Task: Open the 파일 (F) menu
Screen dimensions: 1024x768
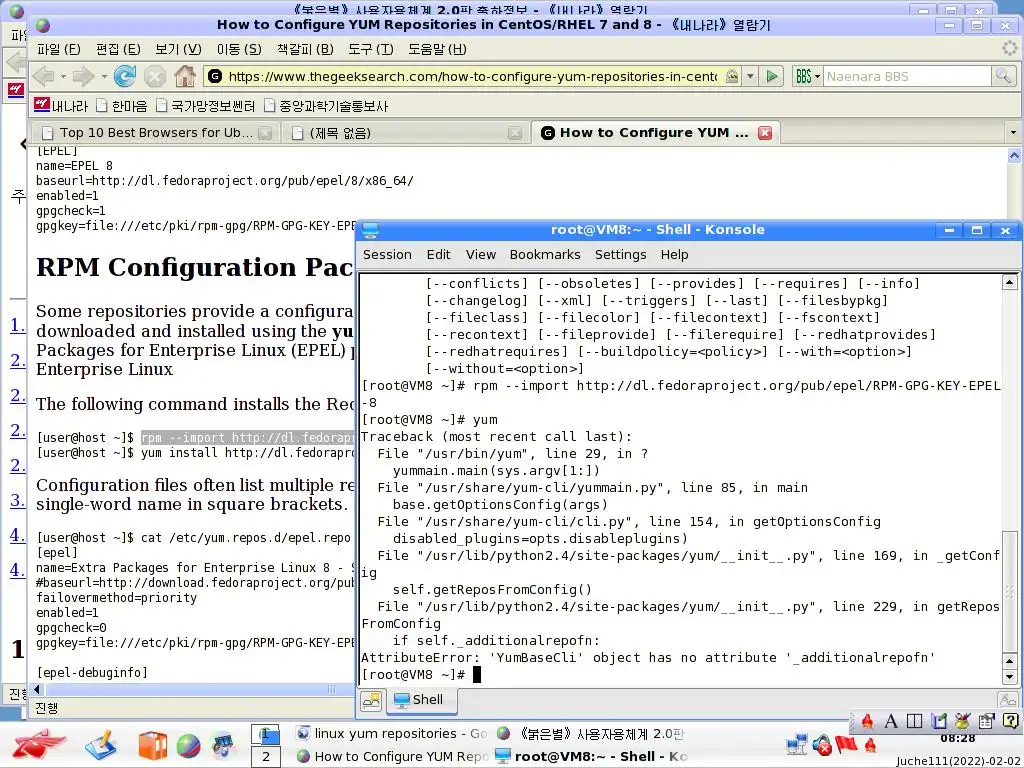Action: [58, 49]
